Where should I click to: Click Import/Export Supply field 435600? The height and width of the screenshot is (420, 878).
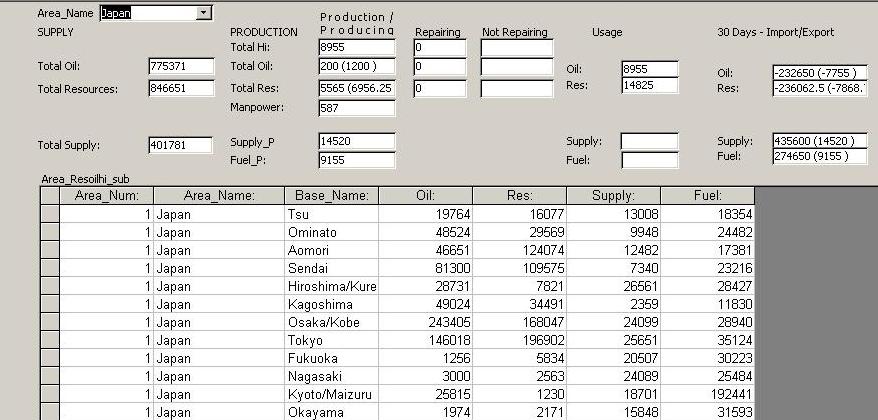click(820, 141)
